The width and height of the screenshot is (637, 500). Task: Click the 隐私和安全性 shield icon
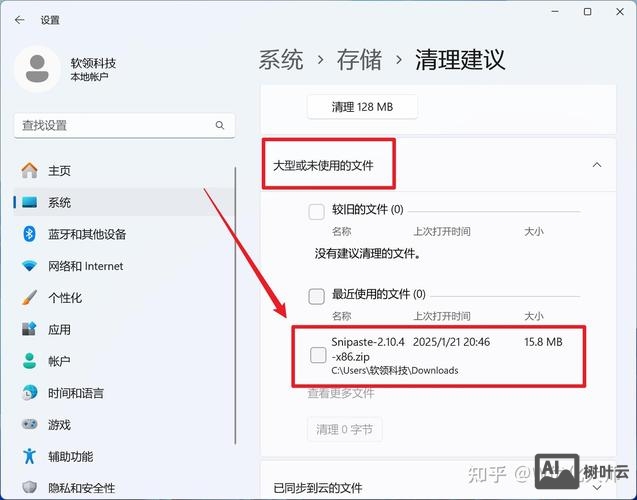[x=29, y=487]
